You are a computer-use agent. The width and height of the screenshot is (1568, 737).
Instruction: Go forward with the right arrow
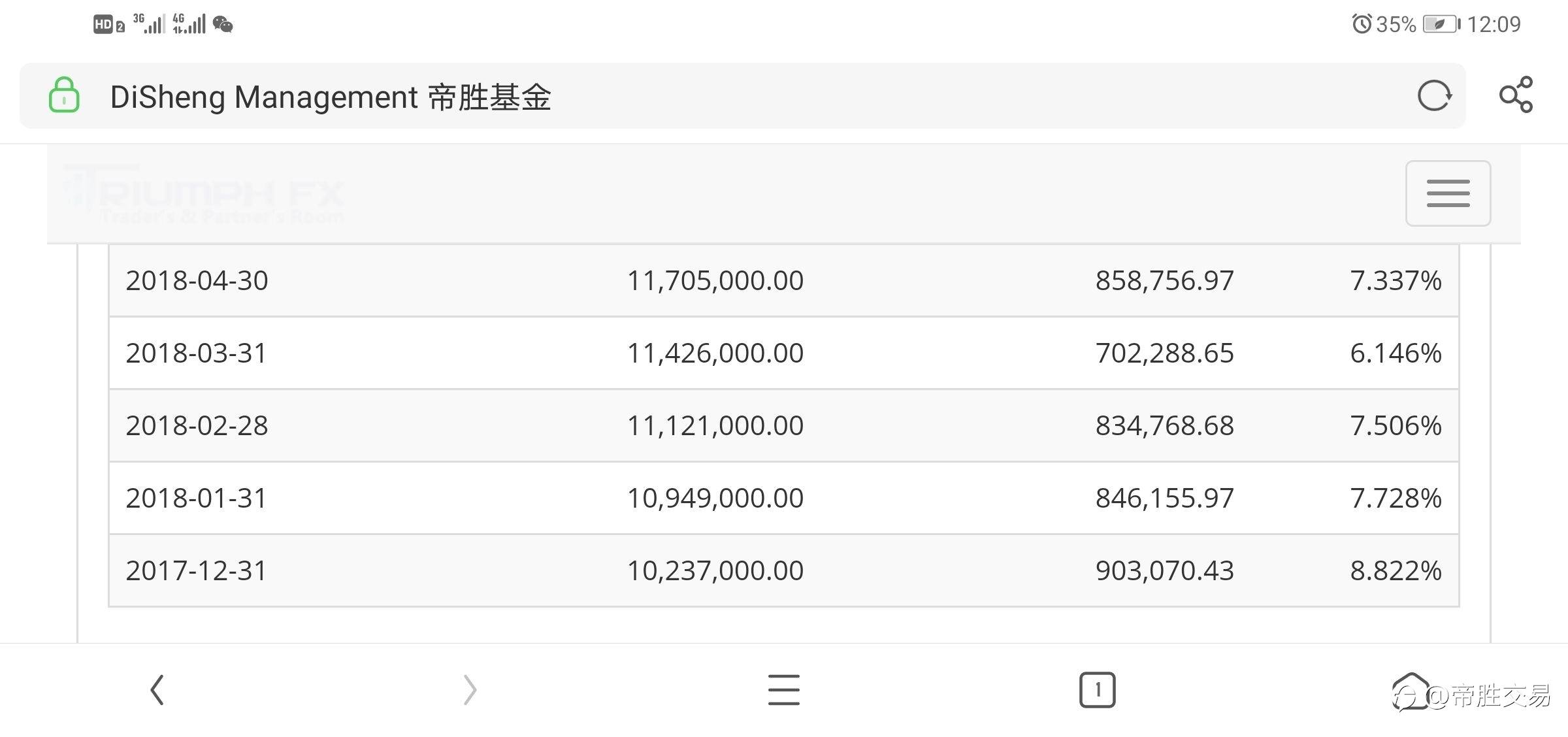click(x=470, y=690)
